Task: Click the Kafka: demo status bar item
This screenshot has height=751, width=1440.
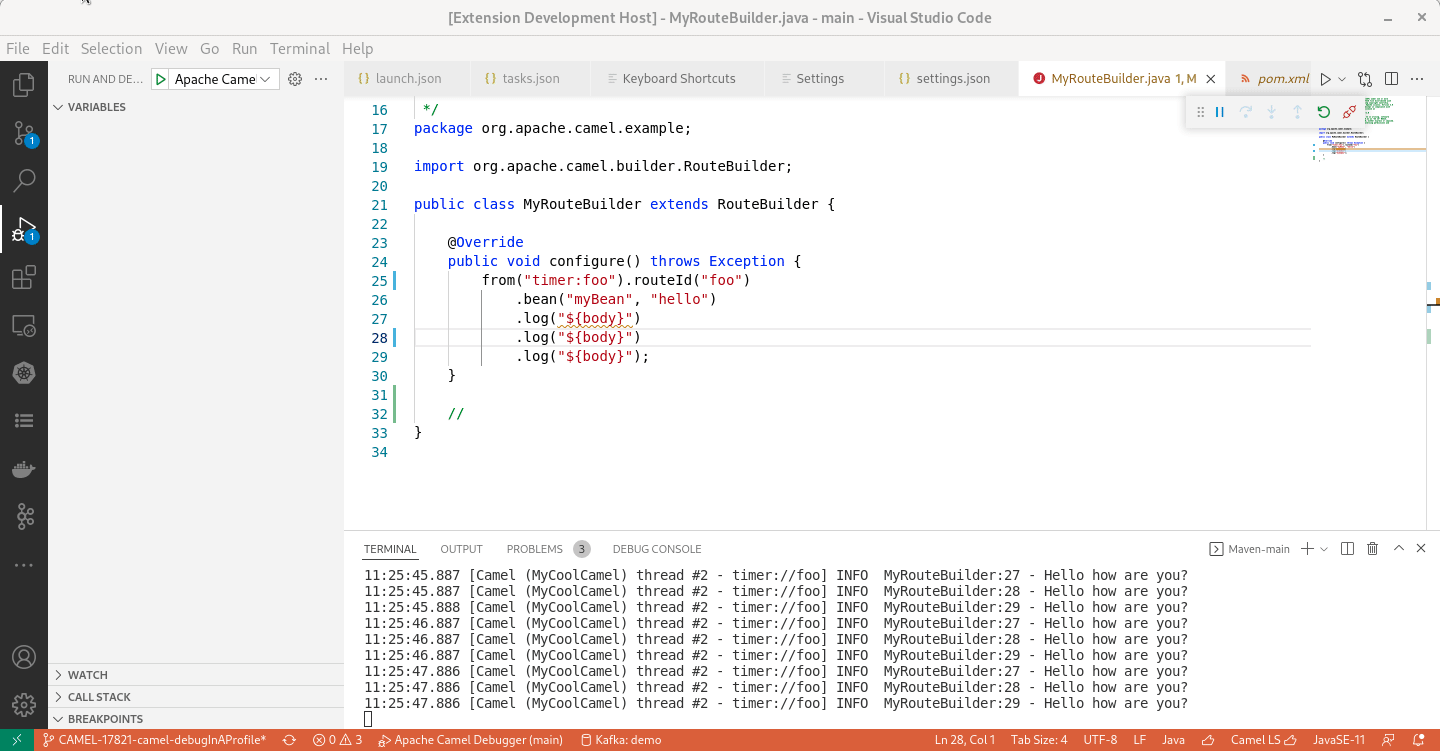Action: [620, 740]
